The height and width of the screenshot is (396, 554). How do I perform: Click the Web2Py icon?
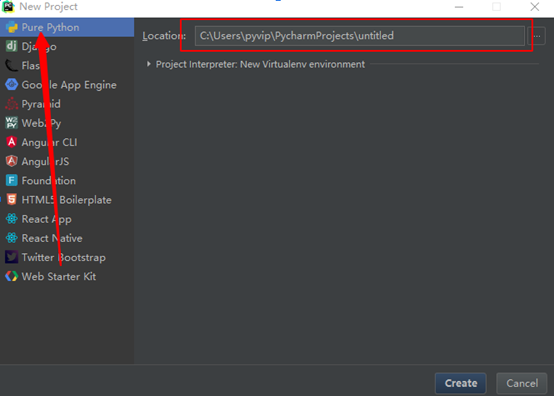click(x=11, y=123)
